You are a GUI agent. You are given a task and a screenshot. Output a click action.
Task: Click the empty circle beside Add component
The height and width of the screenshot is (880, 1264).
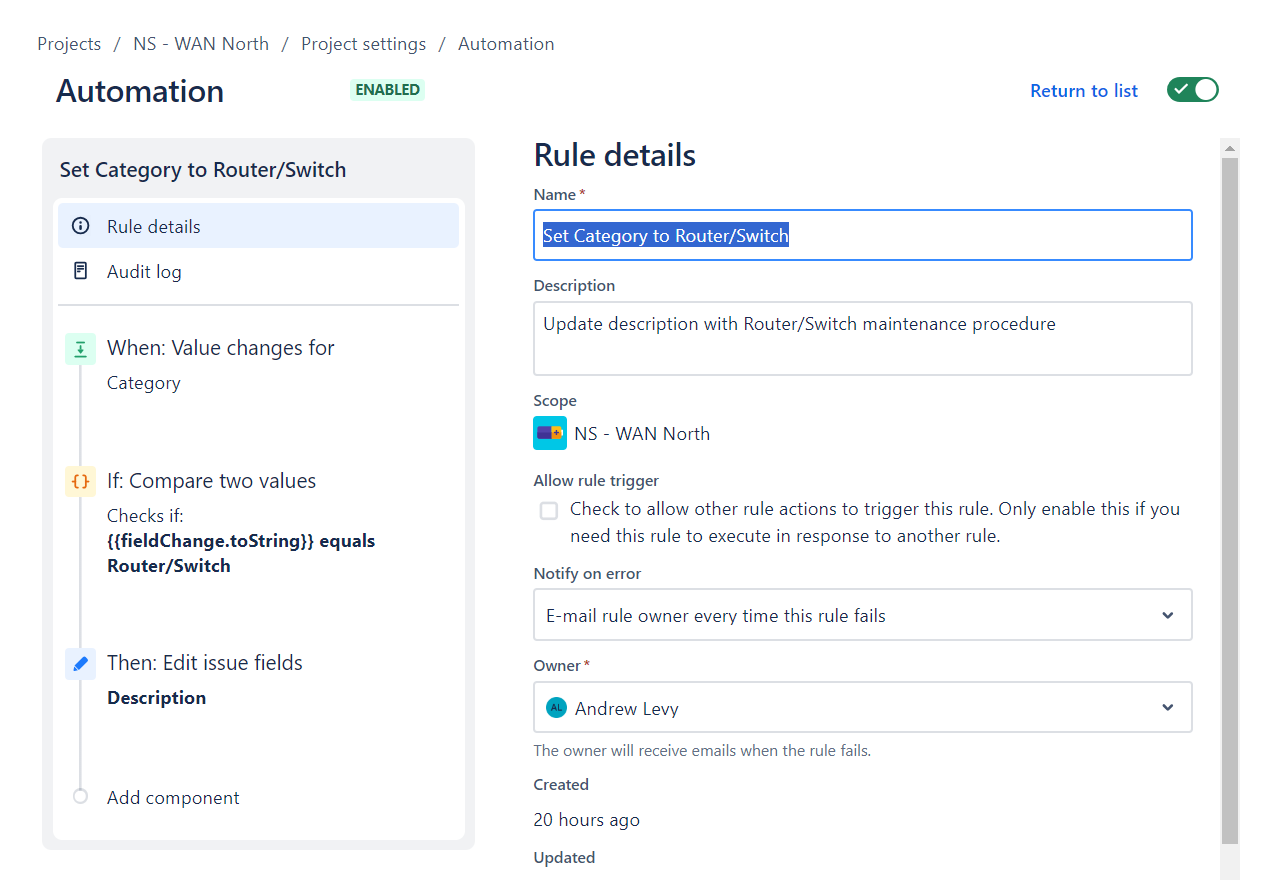pos(80,797)
